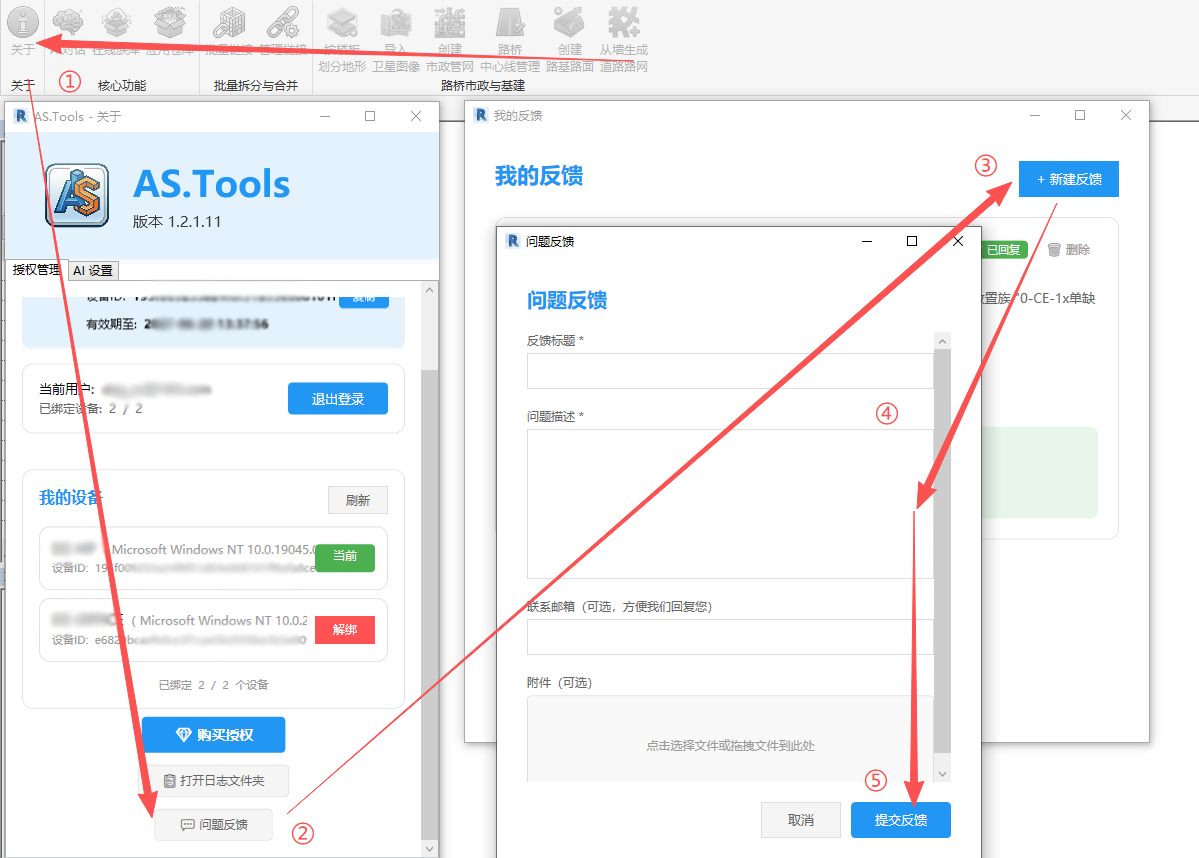1199x858 pixels.
Task: Click the 问题反馈 dialog scrollbar thumb
Action: pos(942,551)
